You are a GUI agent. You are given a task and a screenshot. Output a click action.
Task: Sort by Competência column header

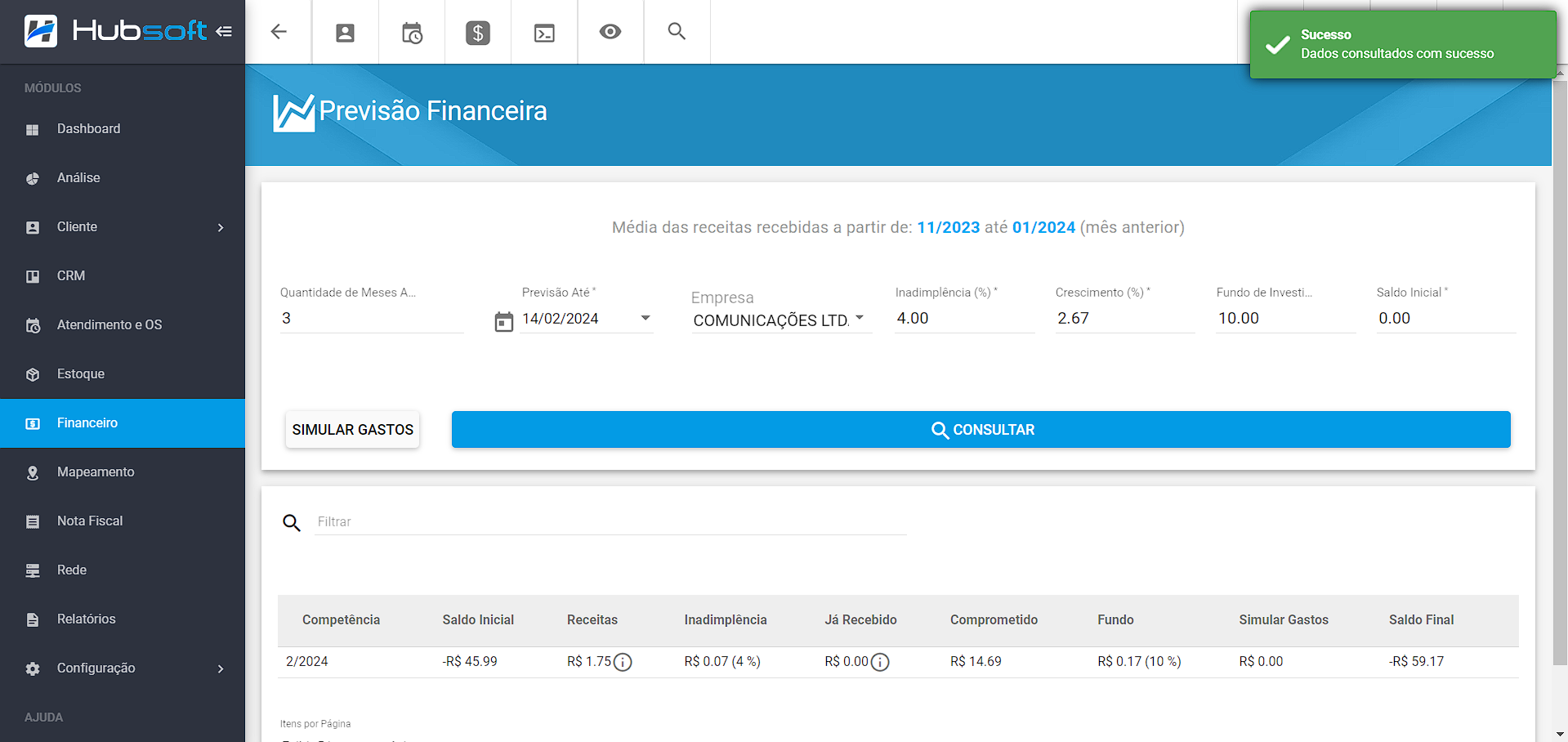(341, 620)
